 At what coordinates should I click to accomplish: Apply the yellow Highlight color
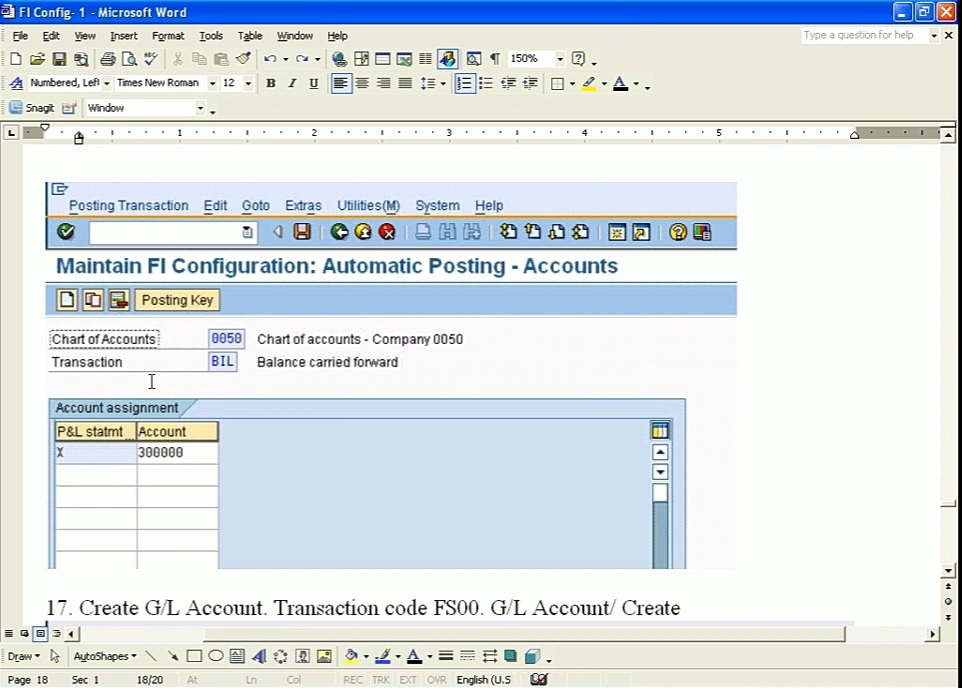point(588,83)
